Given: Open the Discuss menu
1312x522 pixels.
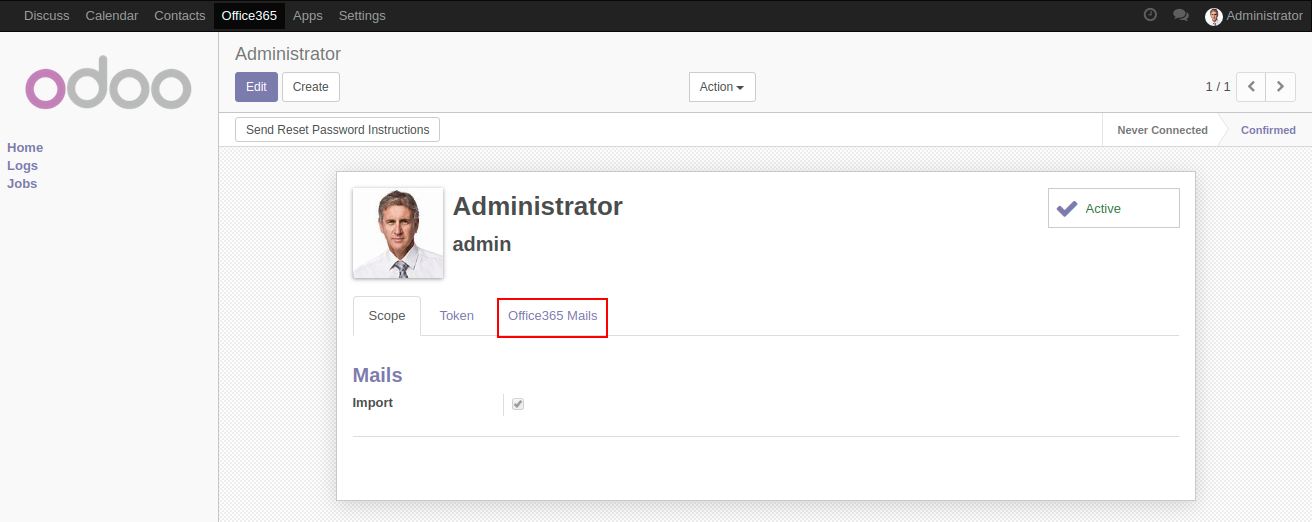Looking at the screenshot, I should (x=47, y=16).
